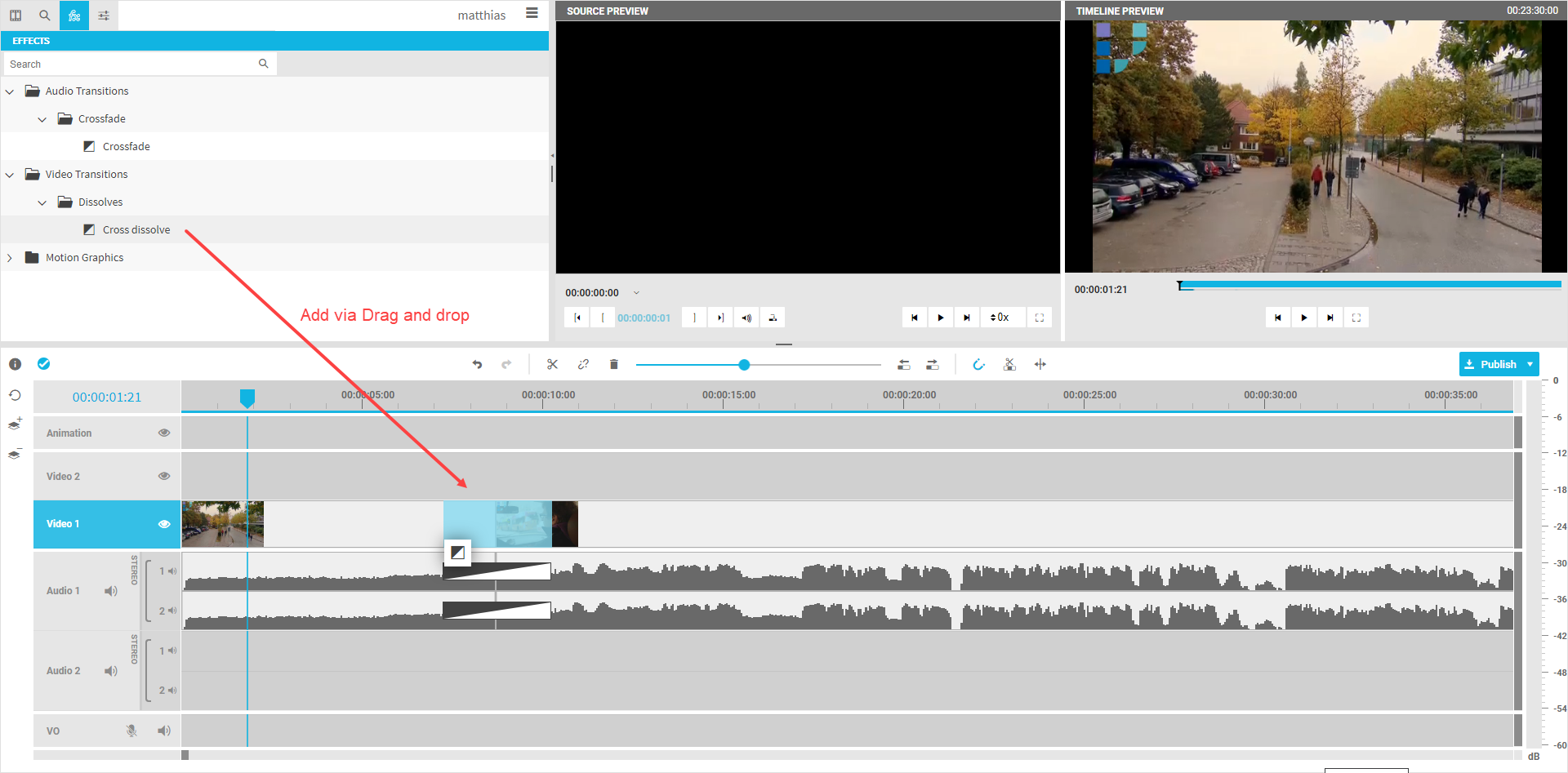Click the sliders settings panel icon
The image size is (1568, 773).
(x=104, y=16)
